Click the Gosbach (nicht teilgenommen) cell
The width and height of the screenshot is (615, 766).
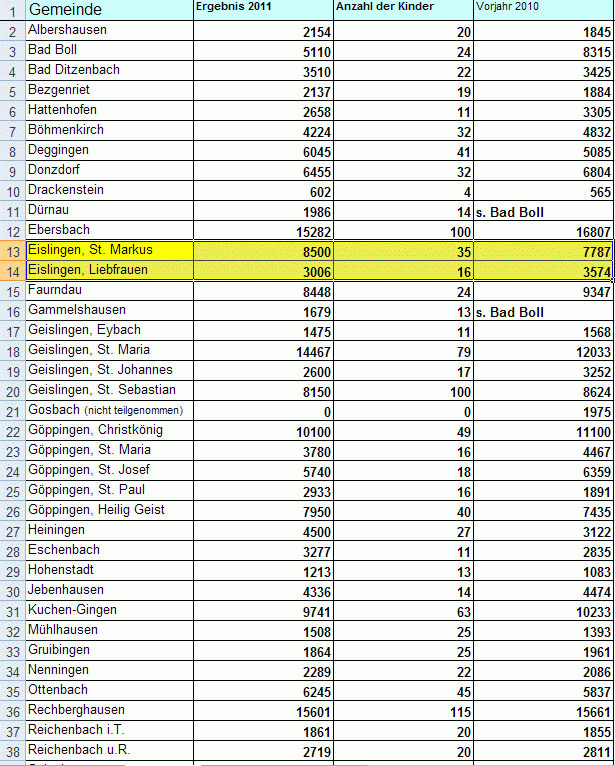pos(108,411)
